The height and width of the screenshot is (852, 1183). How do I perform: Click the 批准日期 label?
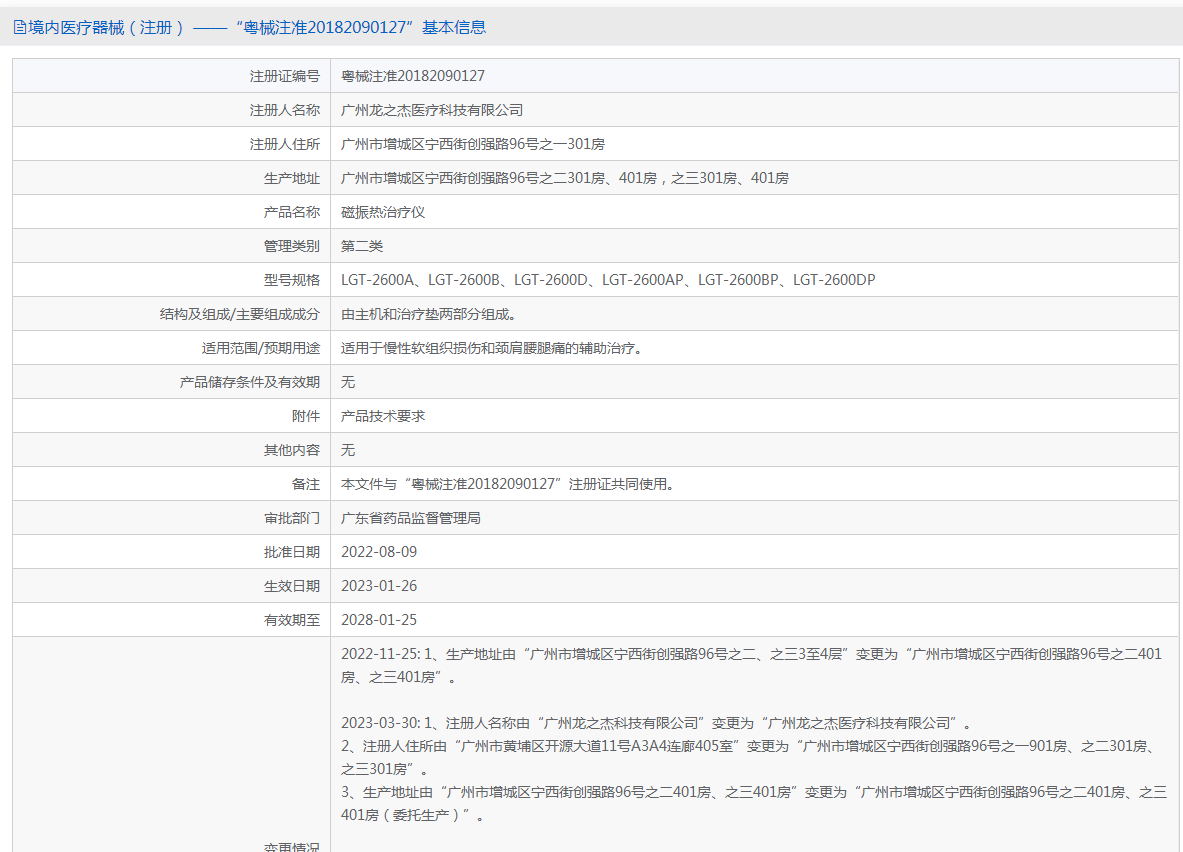coord(291,552)
